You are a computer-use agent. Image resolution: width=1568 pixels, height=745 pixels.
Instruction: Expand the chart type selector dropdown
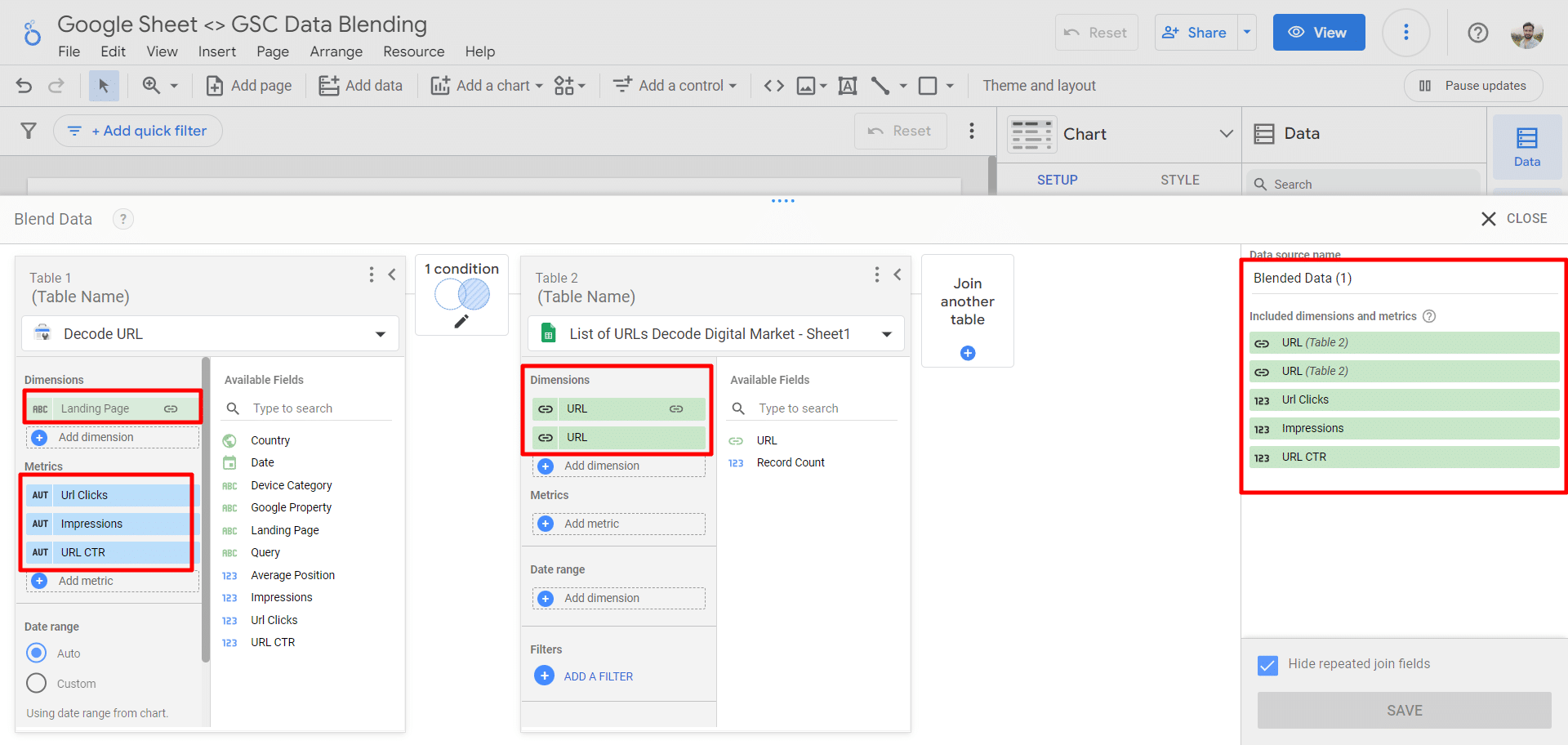tap(1226, 134)
